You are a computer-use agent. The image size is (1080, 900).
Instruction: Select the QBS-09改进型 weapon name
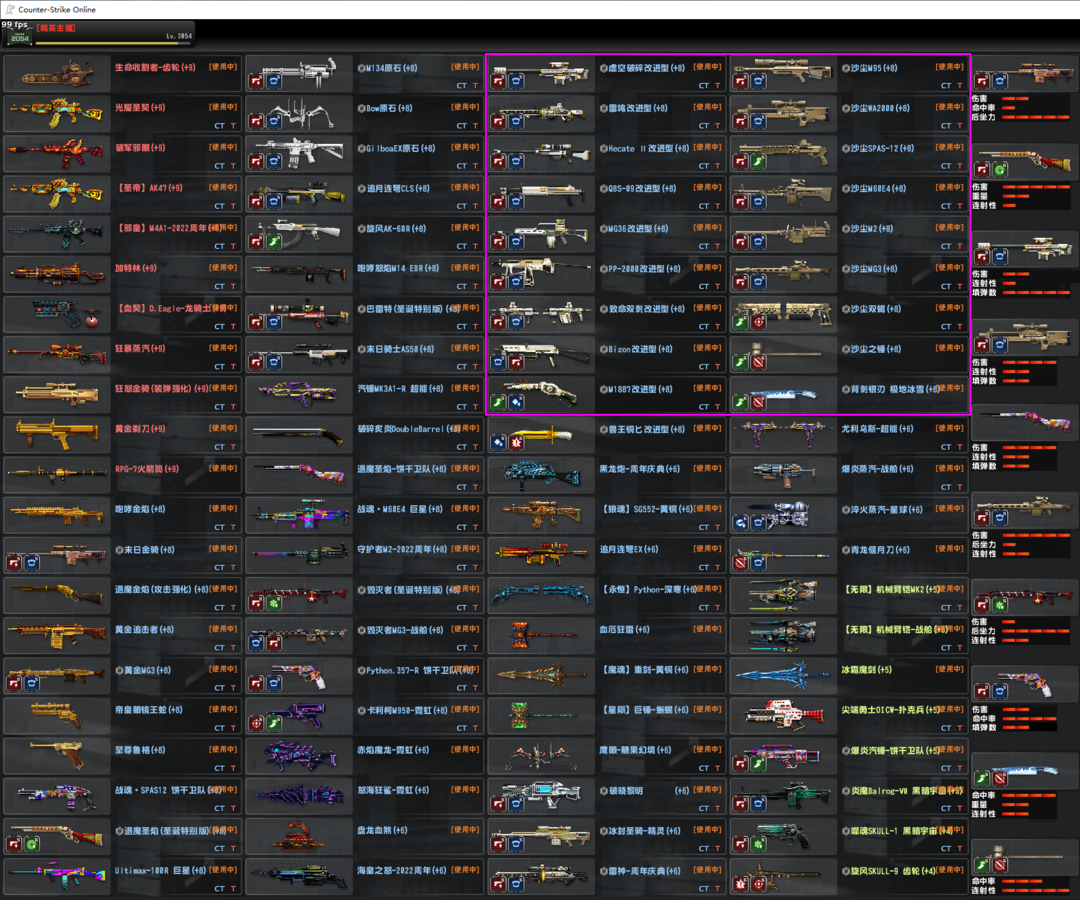point(642,188)
